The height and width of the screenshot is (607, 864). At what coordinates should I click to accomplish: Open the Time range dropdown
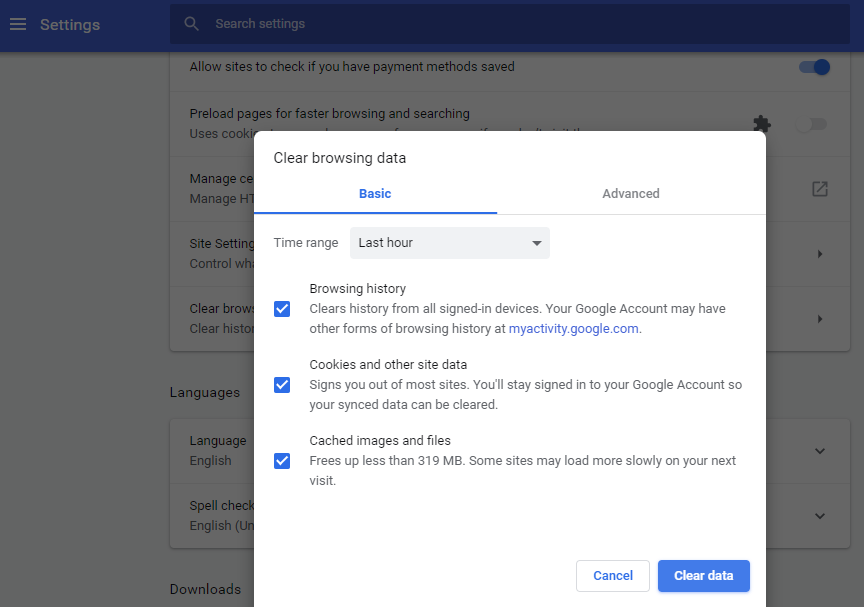tap(450, 243)
